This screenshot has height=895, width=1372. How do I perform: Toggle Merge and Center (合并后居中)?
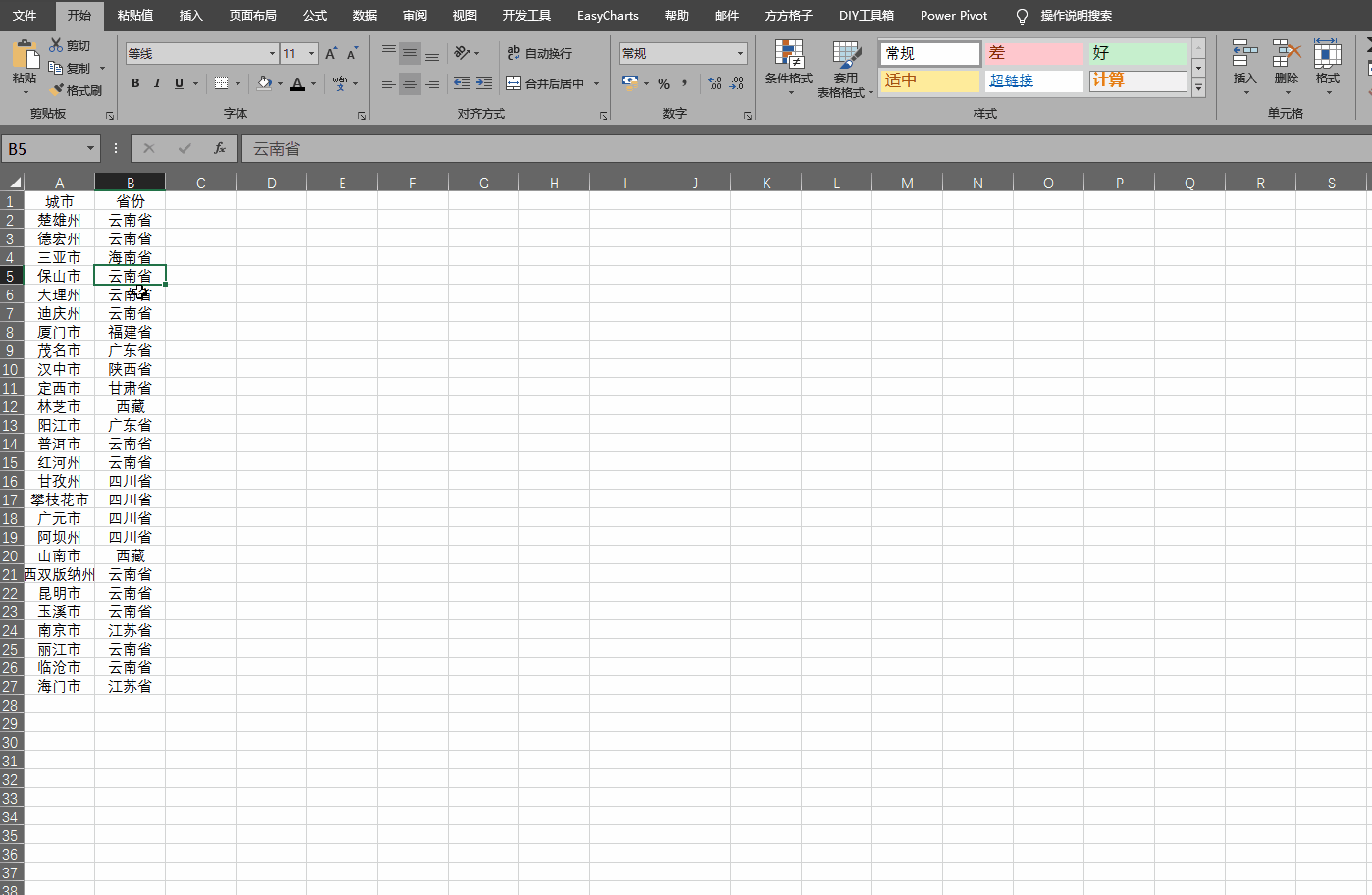point(546,83)
